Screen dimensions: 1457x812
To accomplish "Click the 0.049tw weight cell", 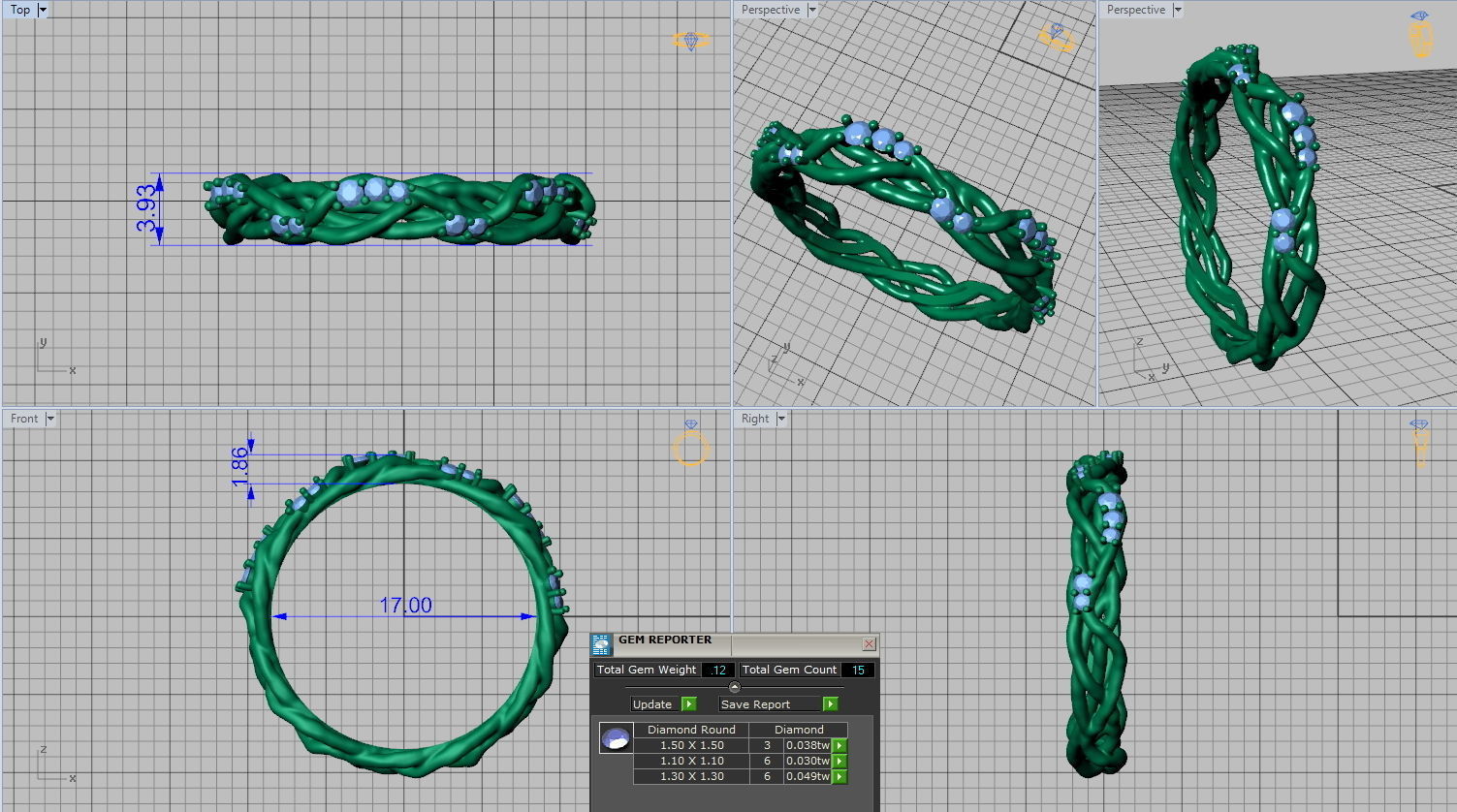I will [x=808, y=776].
